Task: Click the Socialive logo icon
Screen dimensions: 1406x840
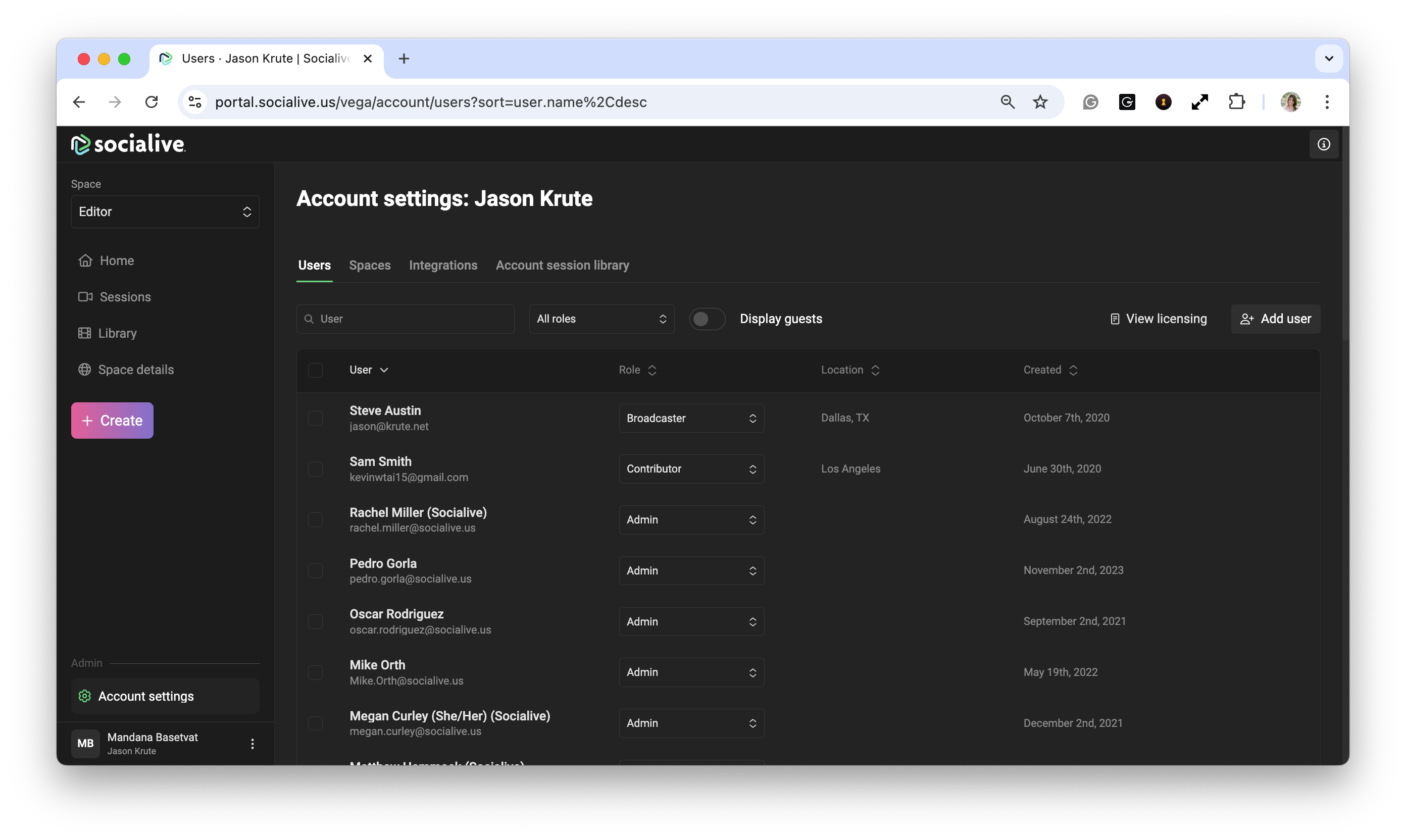Action: (x=80, y=144)
